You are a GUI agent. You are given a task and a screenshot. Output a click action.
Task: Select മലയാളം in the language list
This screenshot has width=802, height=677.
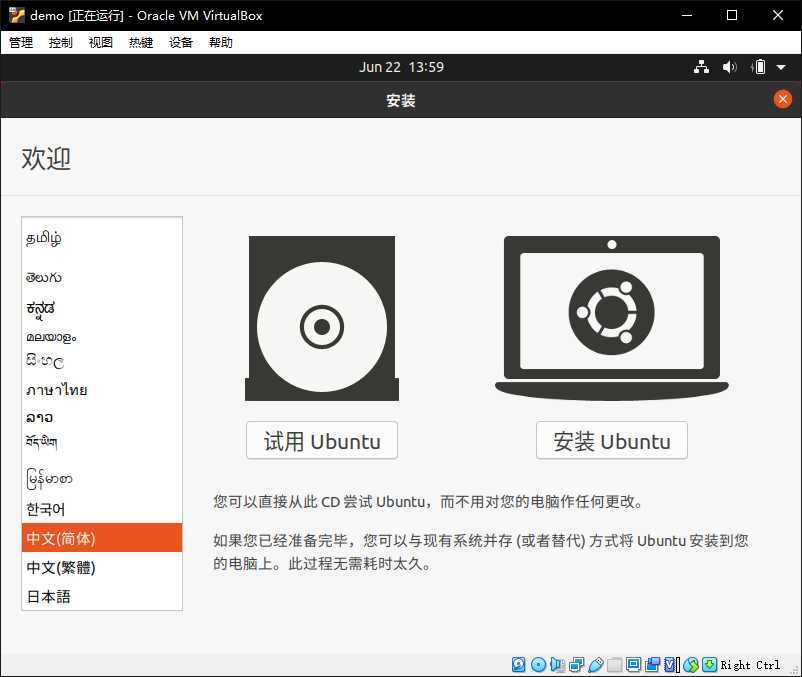point(102,337)
